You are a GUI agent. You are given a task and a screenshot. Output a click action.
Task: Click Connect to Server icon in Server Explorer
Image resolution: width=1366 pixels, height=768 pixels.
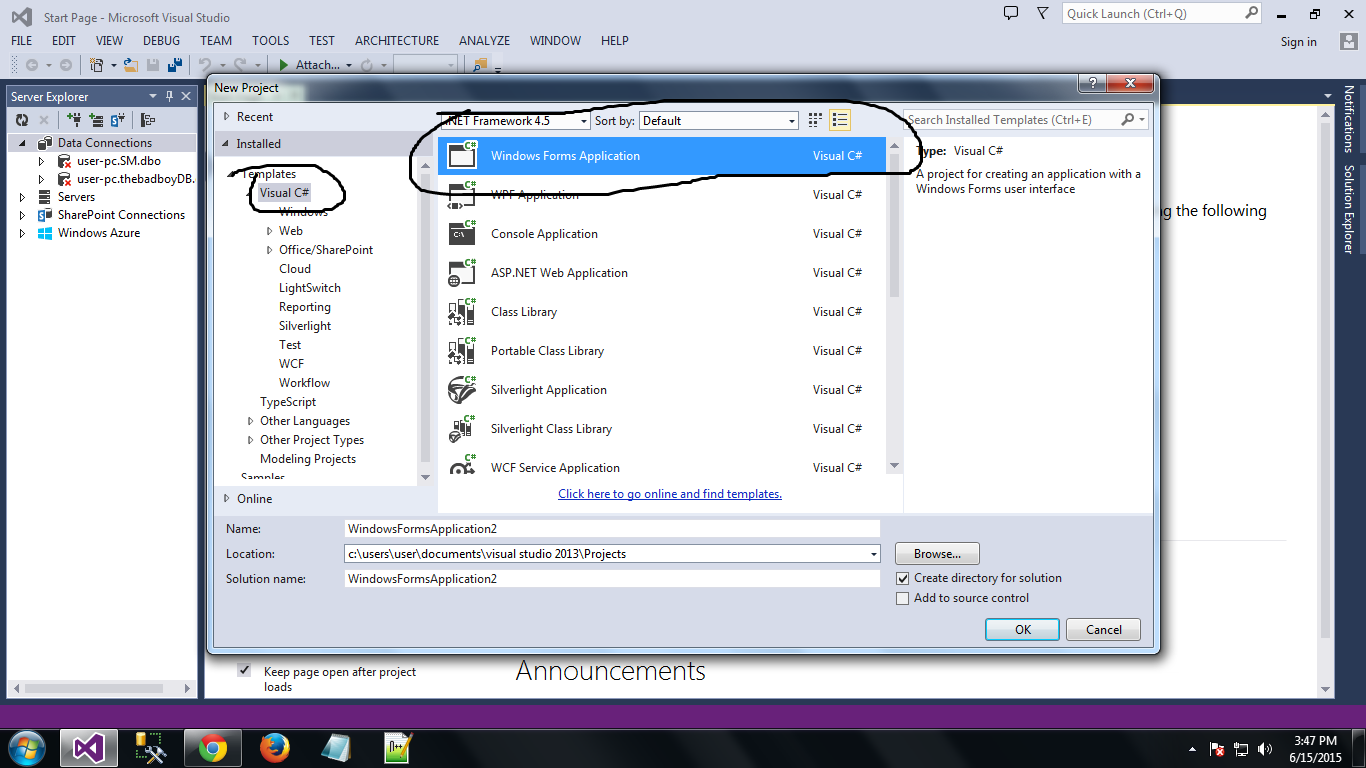pyautogui.click(x=96, y=120)
